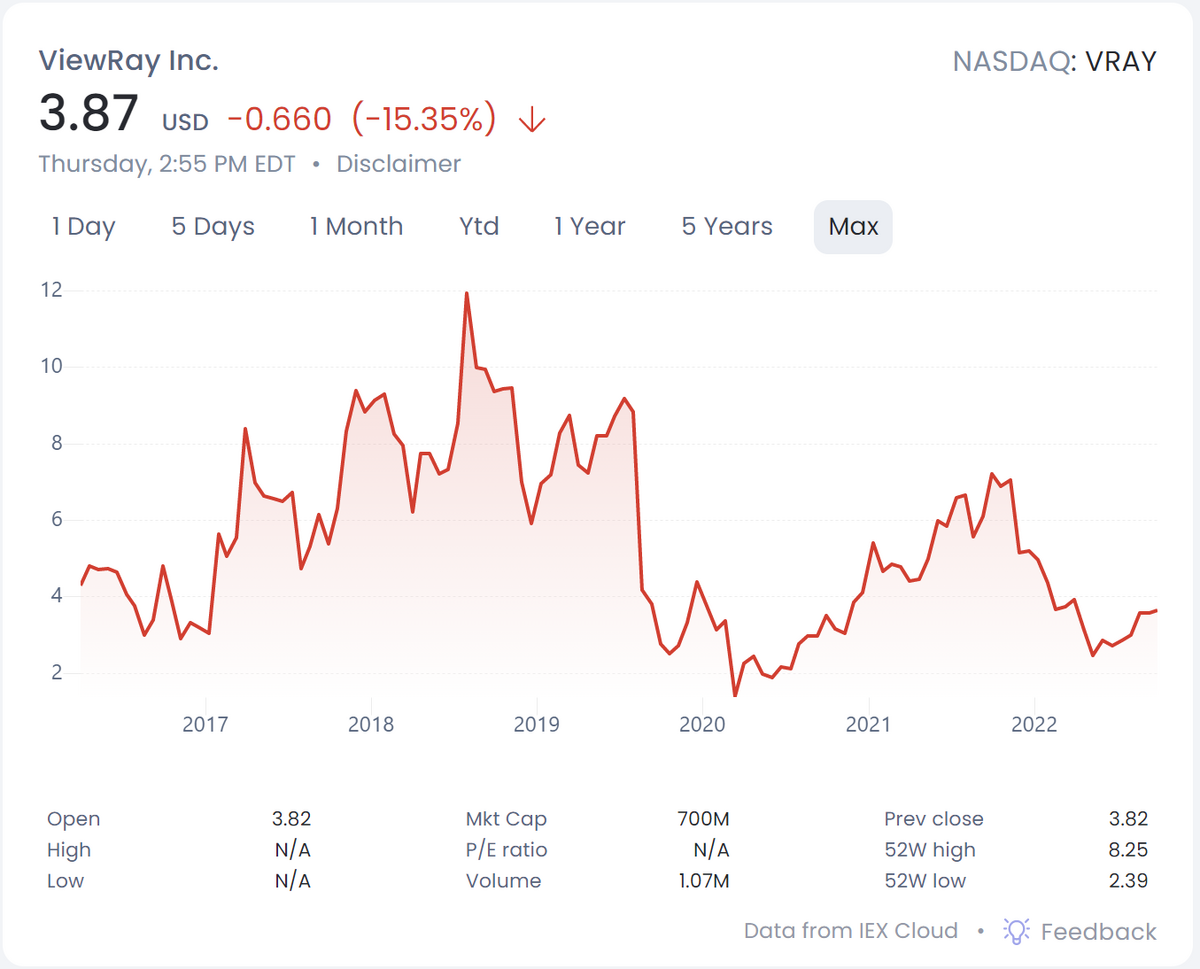This screenshot has width=1200, height=969.
Task: Click the 2017 label on the x-axis
Action: [x=206, y=724]
